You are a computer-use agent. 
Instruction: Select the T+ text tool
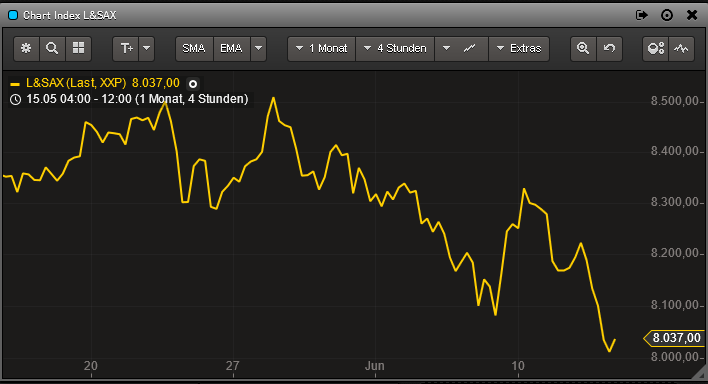(126, 48)
